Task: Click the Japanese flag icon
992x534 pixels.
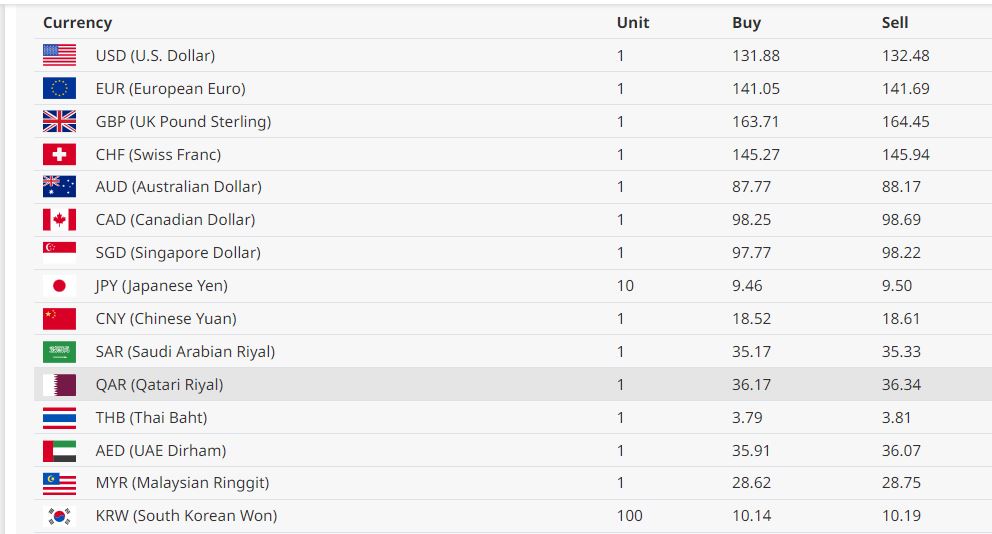Action: click(x=59, y=286)
